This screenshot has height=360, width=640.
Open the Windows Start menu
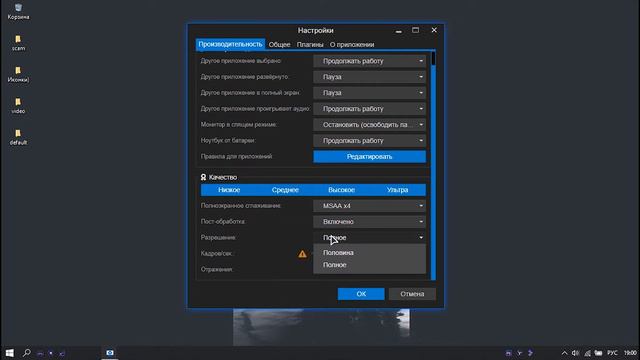tap(10, 353)
